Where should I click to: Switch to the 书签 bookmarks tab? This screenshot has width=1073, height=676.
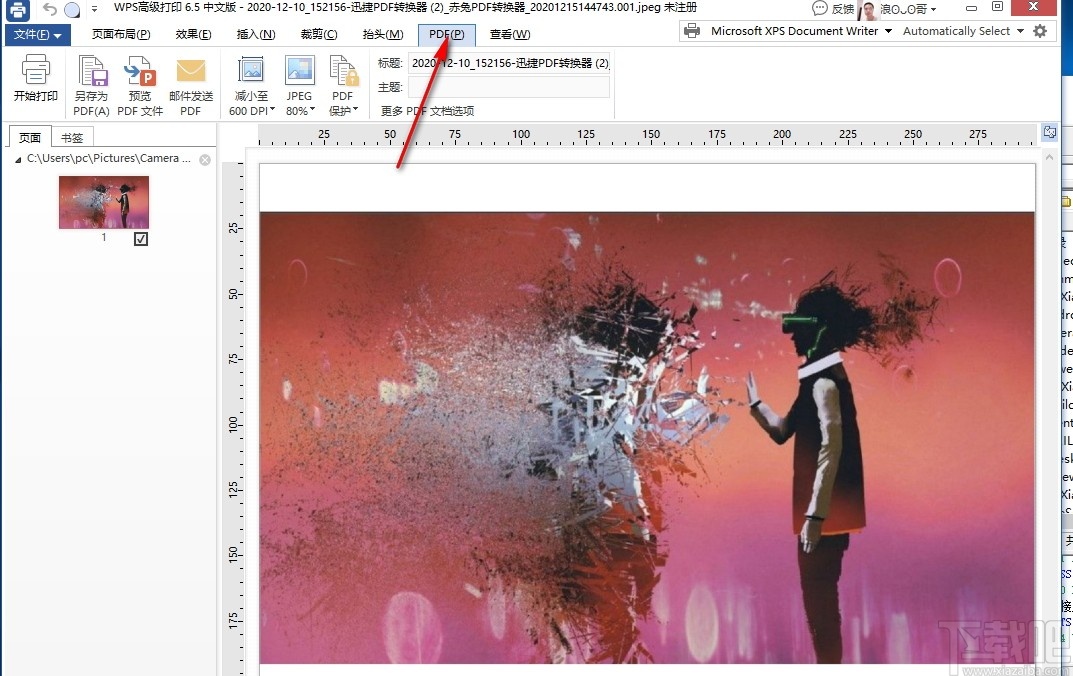click(71, 137)
